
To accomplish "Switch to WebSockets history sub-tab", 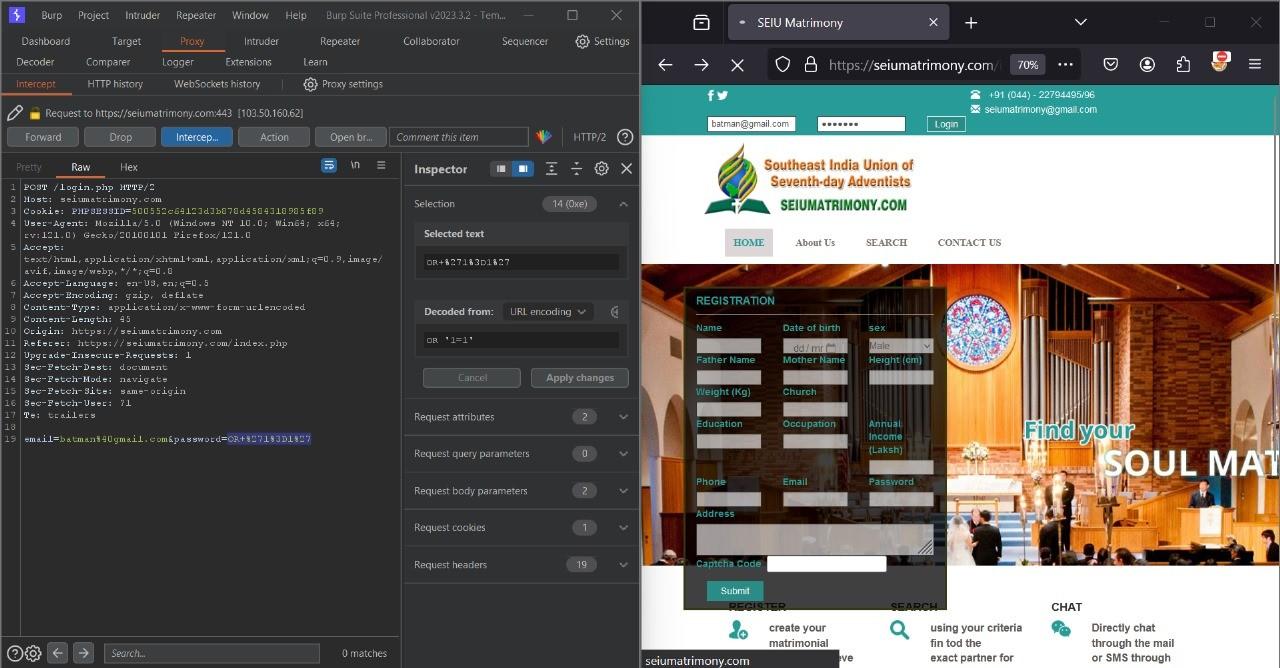I will point(217,84).
